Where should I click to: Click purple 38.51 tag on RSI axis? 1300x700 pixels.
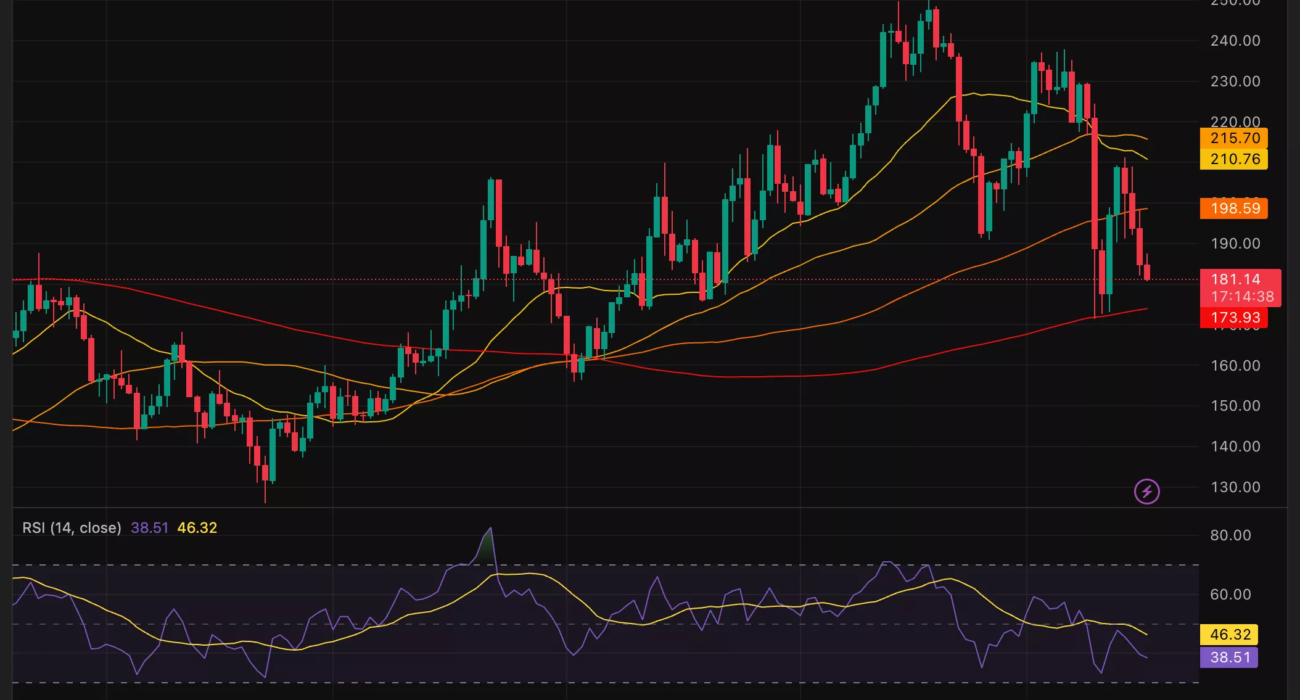coord(1229,657)
